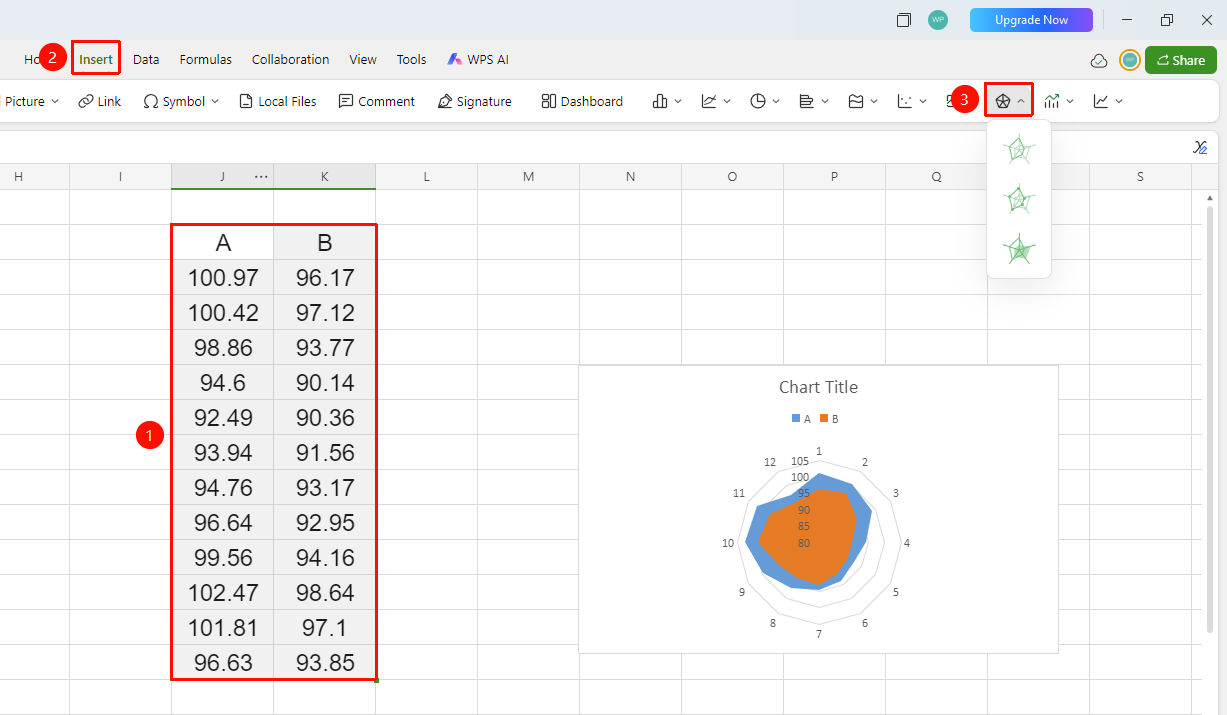
Task: Click the cloud sync status icon
Action: point(1098,60)
